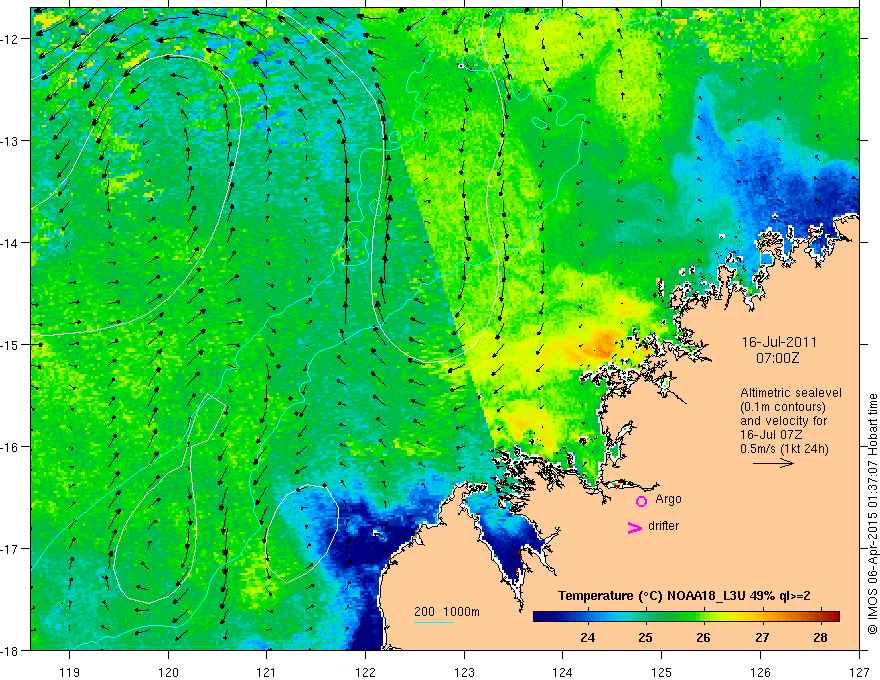880x680 pixels.
Task: Click the '0.5m/s (1kt 24h)' text
Action: 784,449
